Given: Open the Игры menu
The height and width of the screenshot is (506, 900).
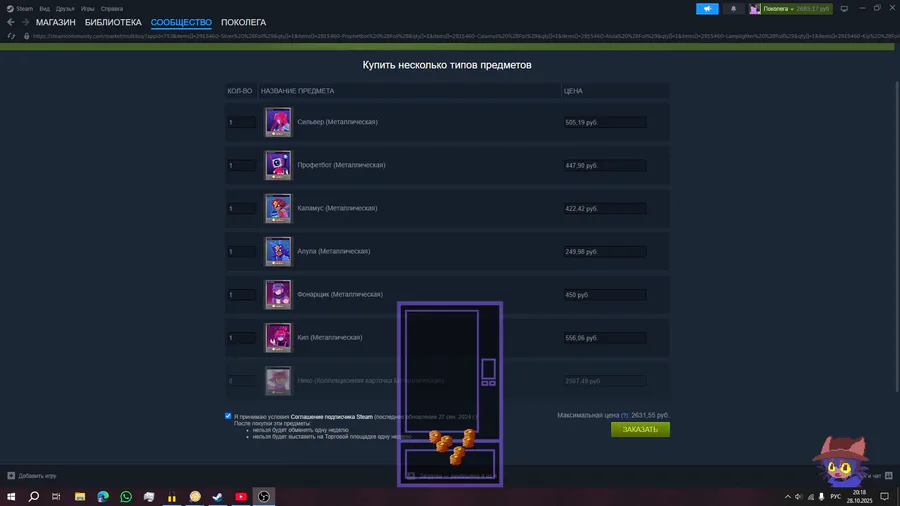Looking at the screenshot, I should pyautogui.click(x=87, y=9).
